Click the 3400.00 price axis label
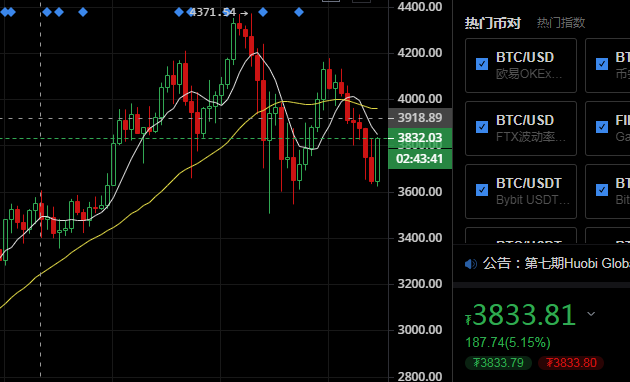The width and height of the screenshot is (630, 382). (x=420, y=237)
